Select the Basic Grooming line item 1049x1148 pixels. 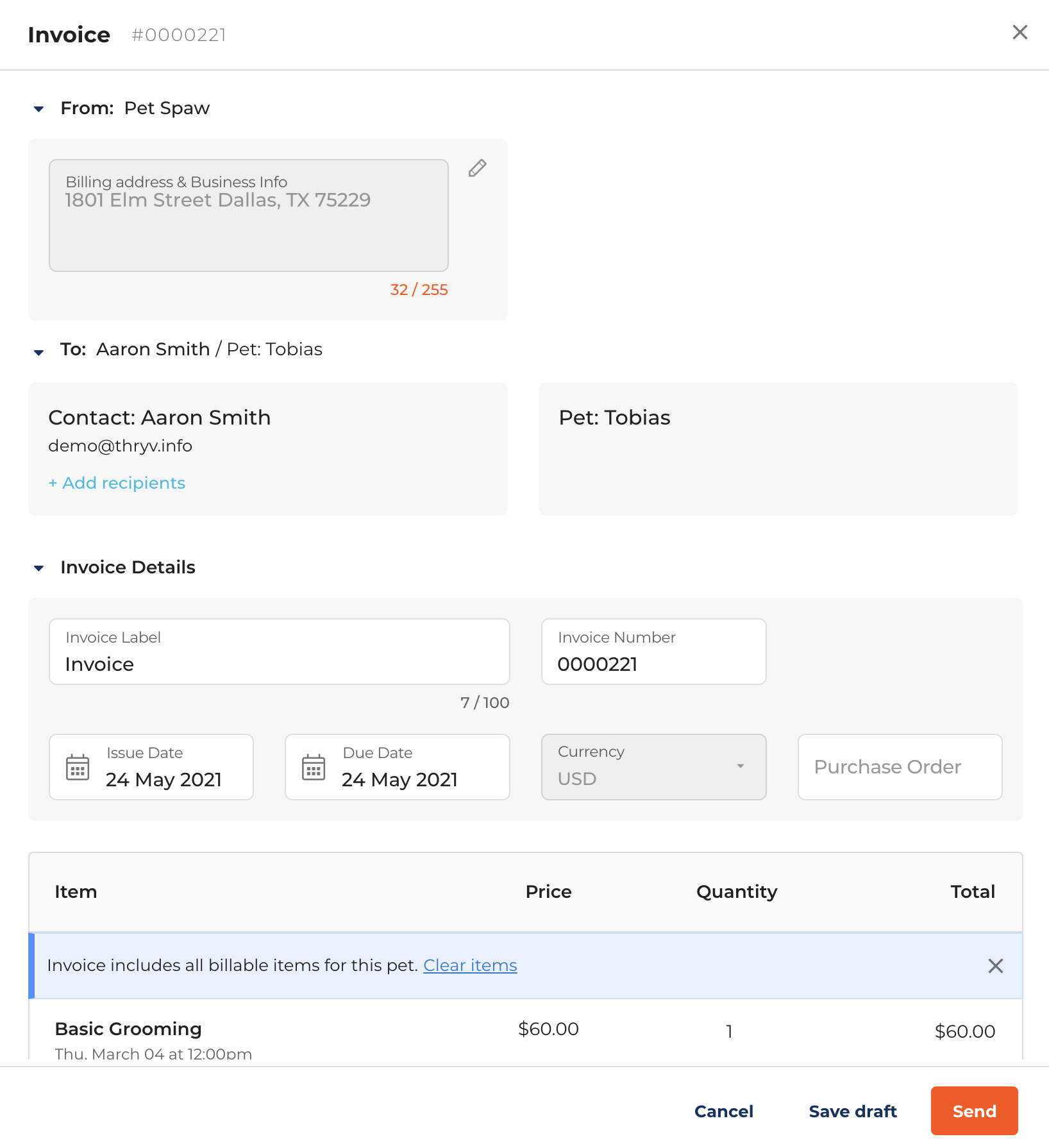pos(128,1029)
